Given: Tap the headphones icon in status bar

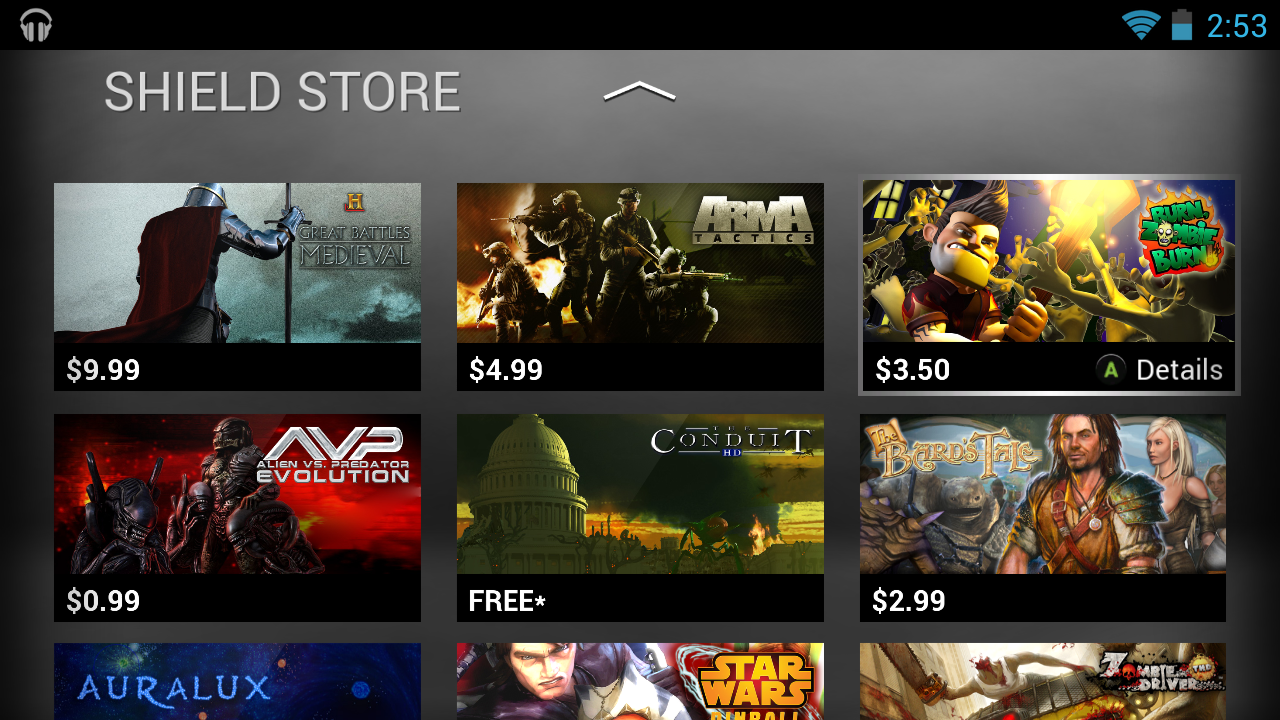Looking at the screenshot, I should point(36,25).
